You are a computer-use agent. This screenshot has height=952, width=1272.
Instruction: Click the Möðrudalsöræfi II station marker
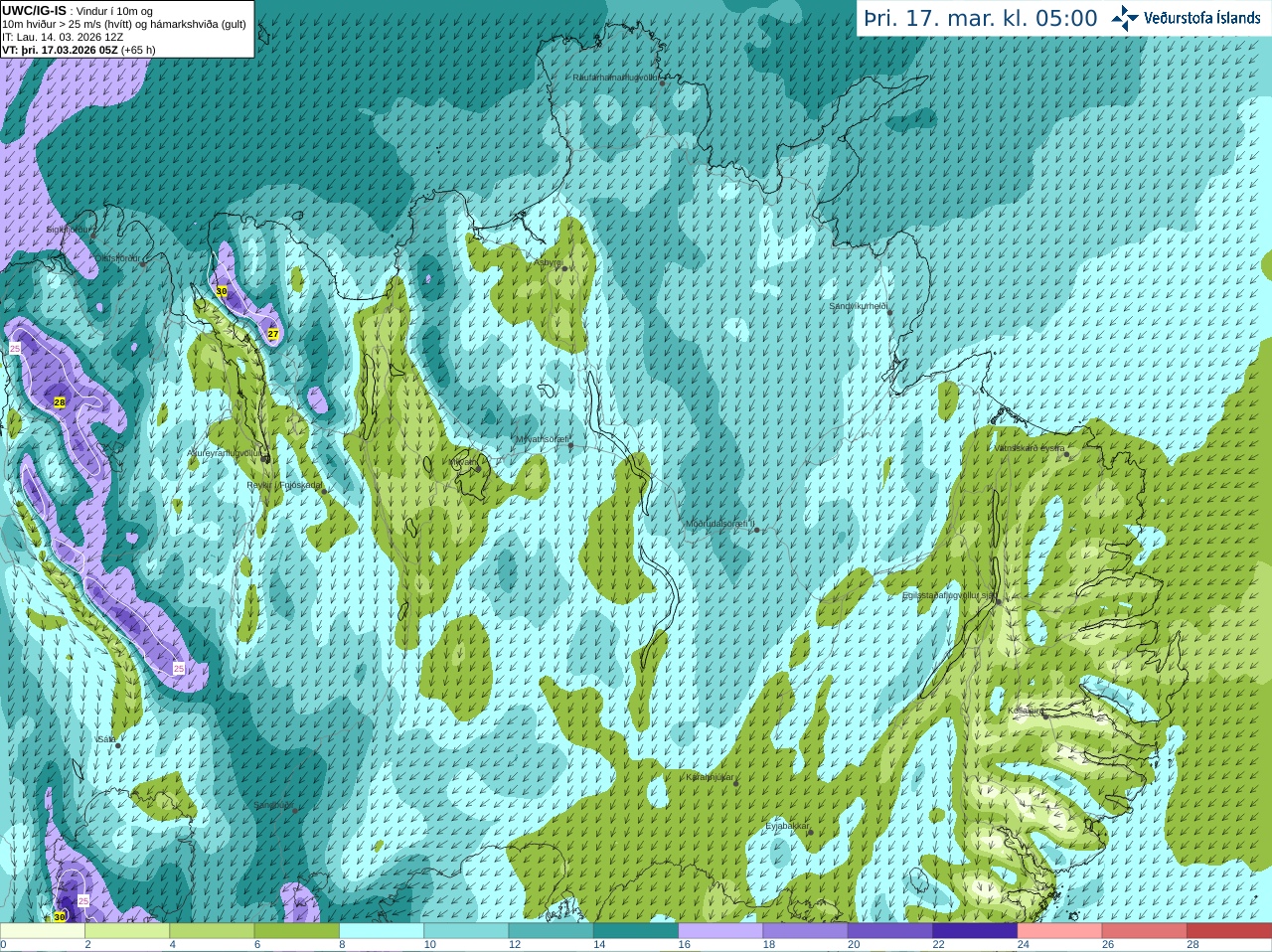pyautogui.click(x=757, y=530)
